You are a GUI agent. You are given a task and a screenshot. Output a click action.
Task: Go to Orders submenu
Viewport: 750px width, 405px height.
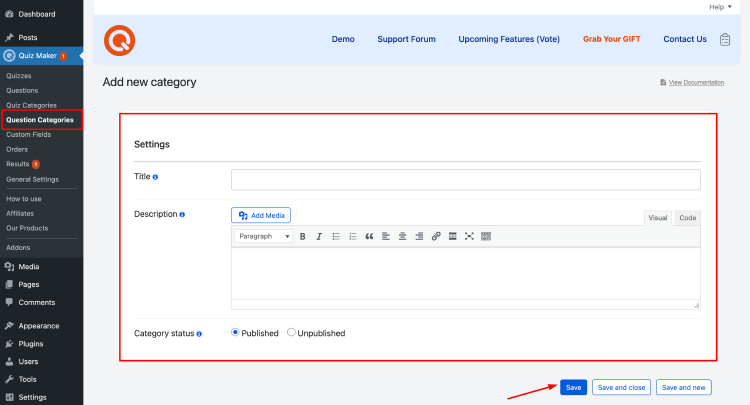(17, 150)
